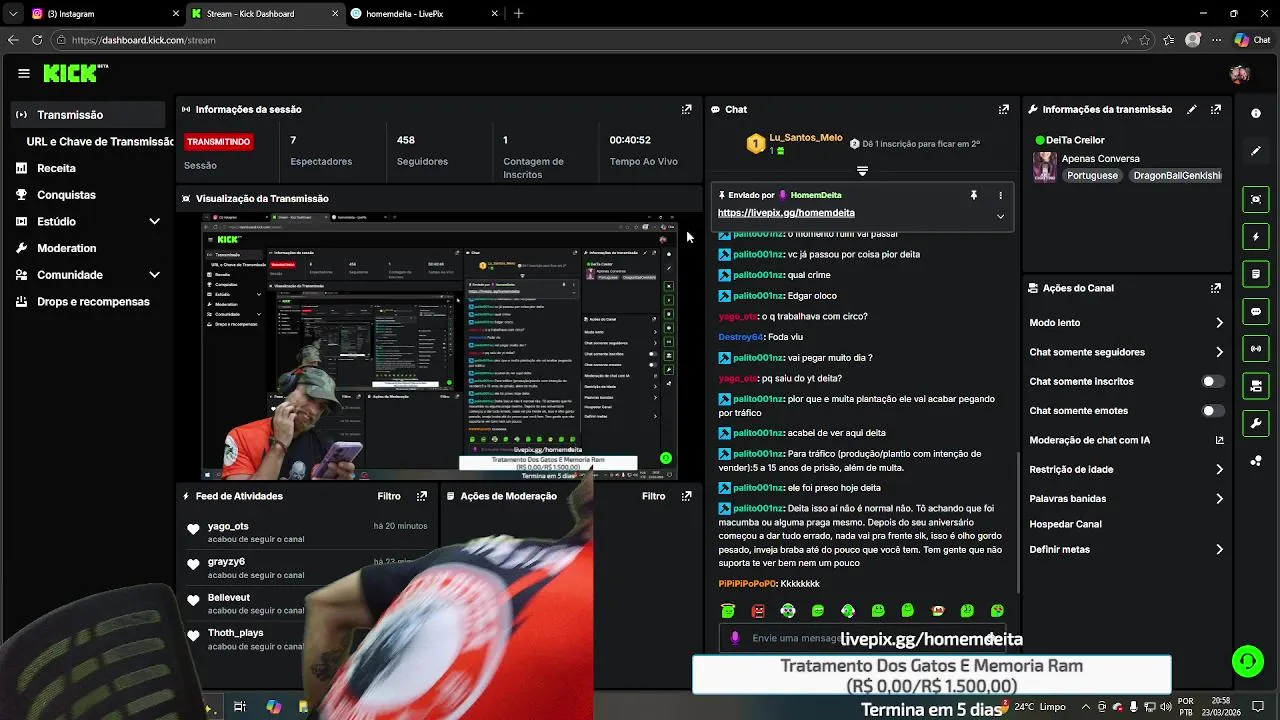
Task: Click the Apenas Conversa category thumbnail
Action: point(1045,166)
